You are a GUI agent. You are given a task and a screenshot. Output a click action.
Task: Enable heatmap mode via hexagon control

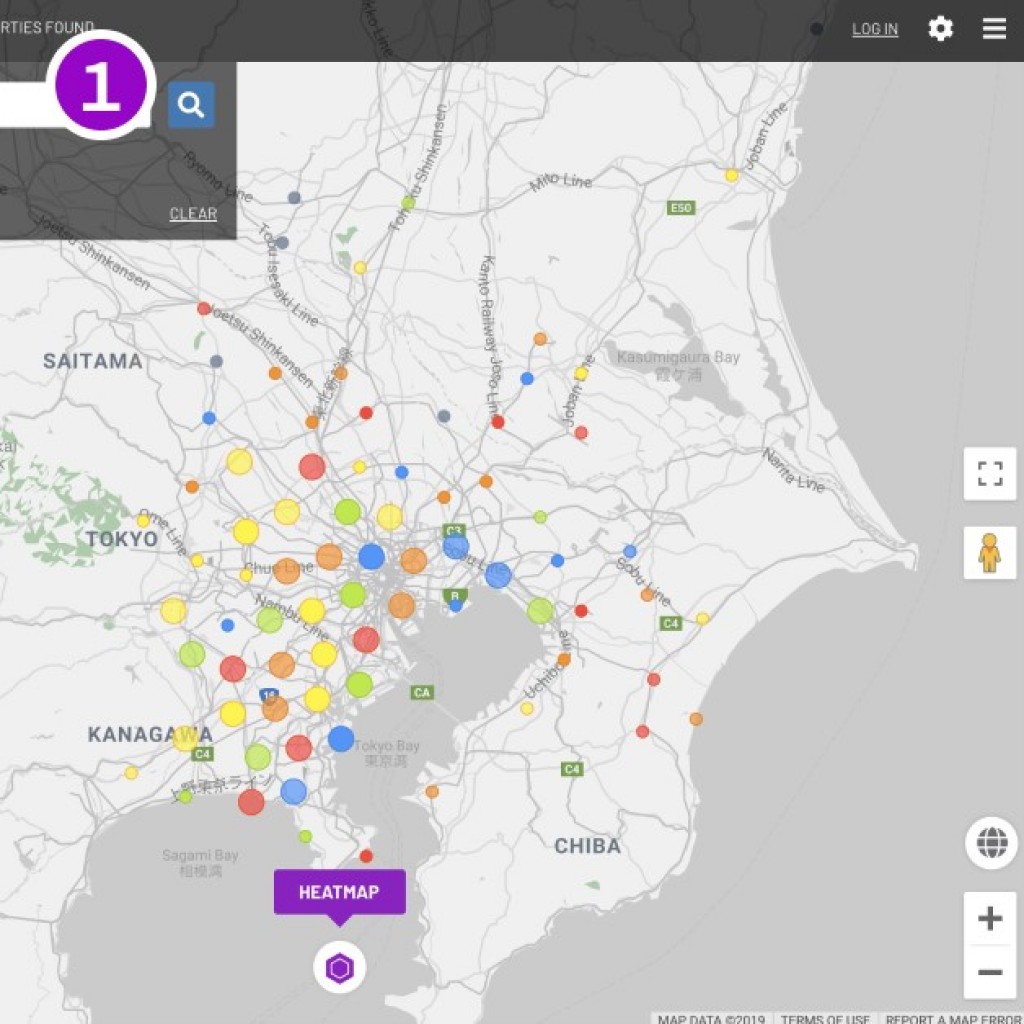pyautogui.click(x=340, y=967)
